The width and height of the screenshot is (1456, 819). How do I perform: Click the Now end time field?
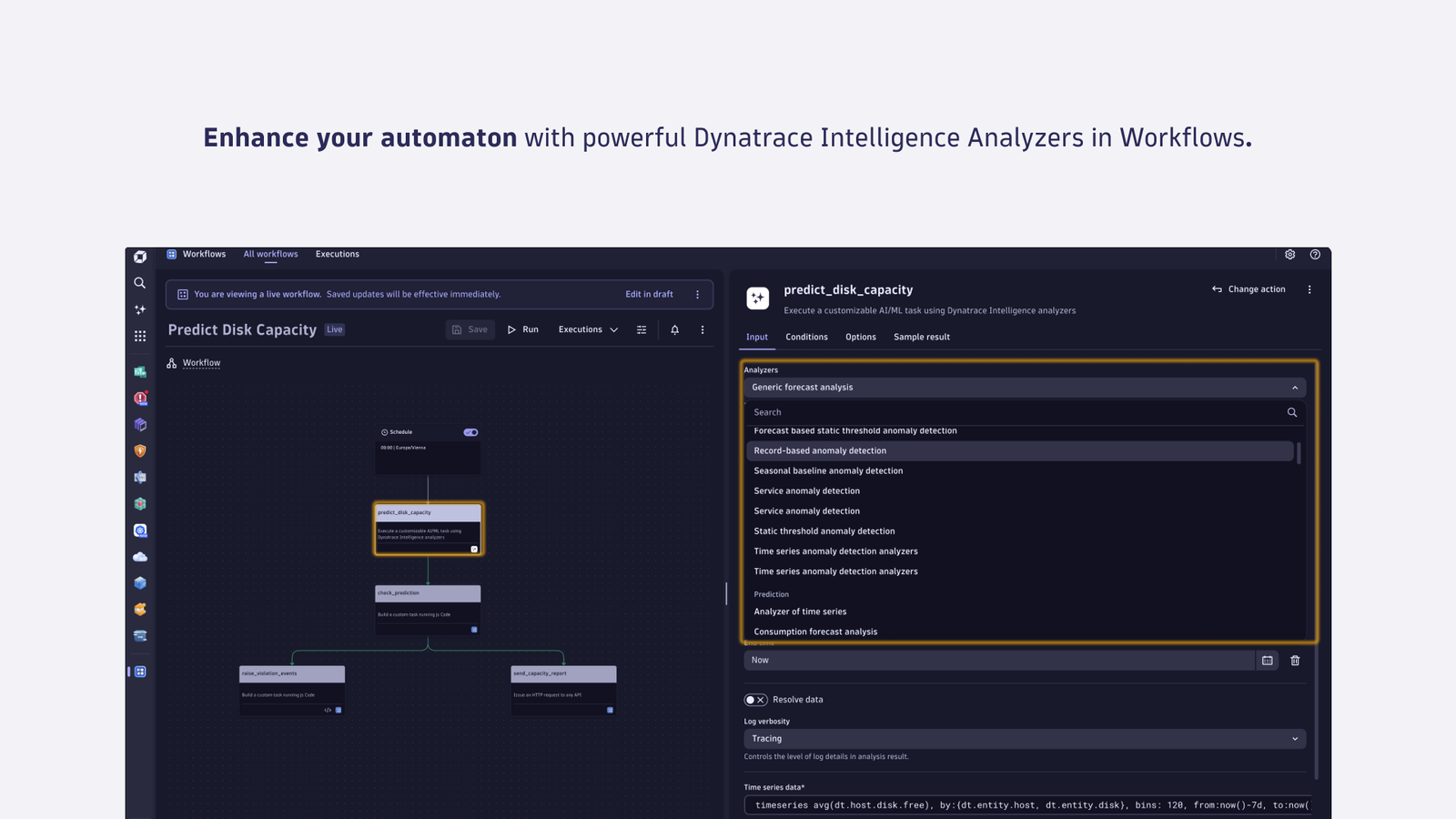(999, 661)
